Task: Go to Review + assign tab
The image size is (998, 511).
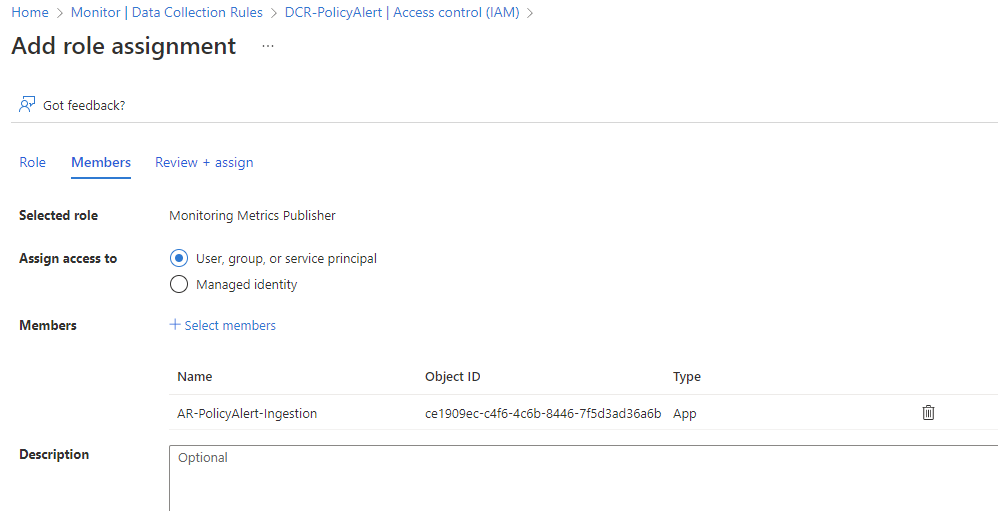Action: click(204, 162)
